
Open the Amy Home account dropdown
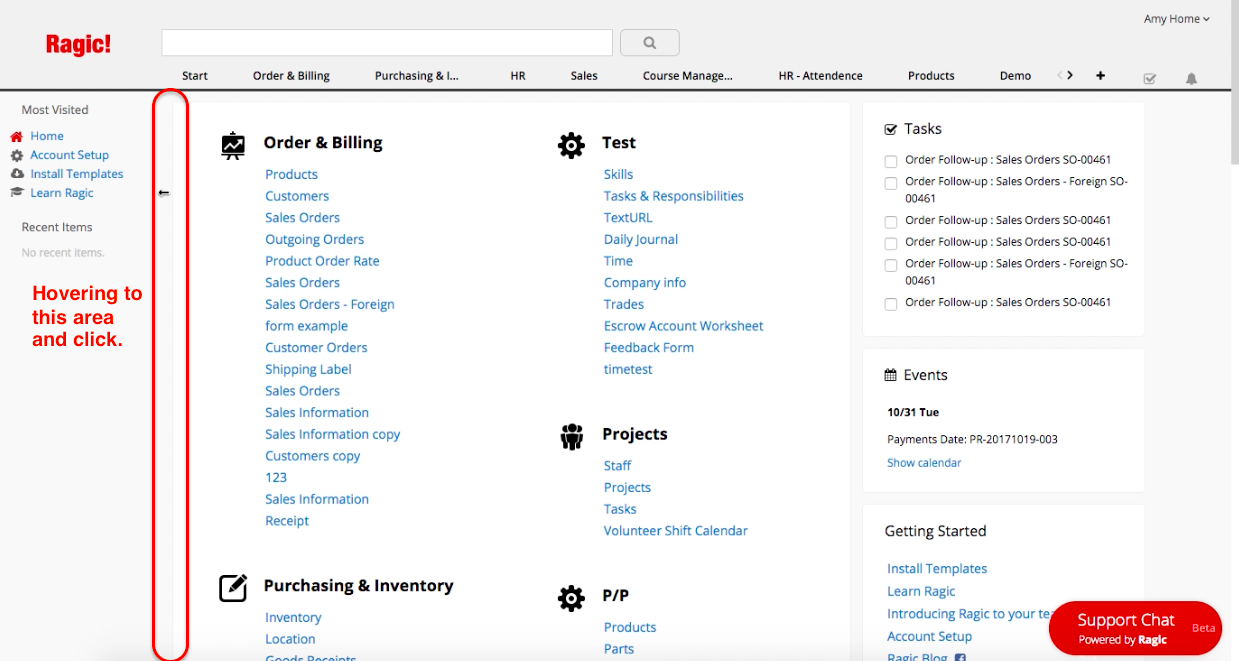pos(1176,18)
